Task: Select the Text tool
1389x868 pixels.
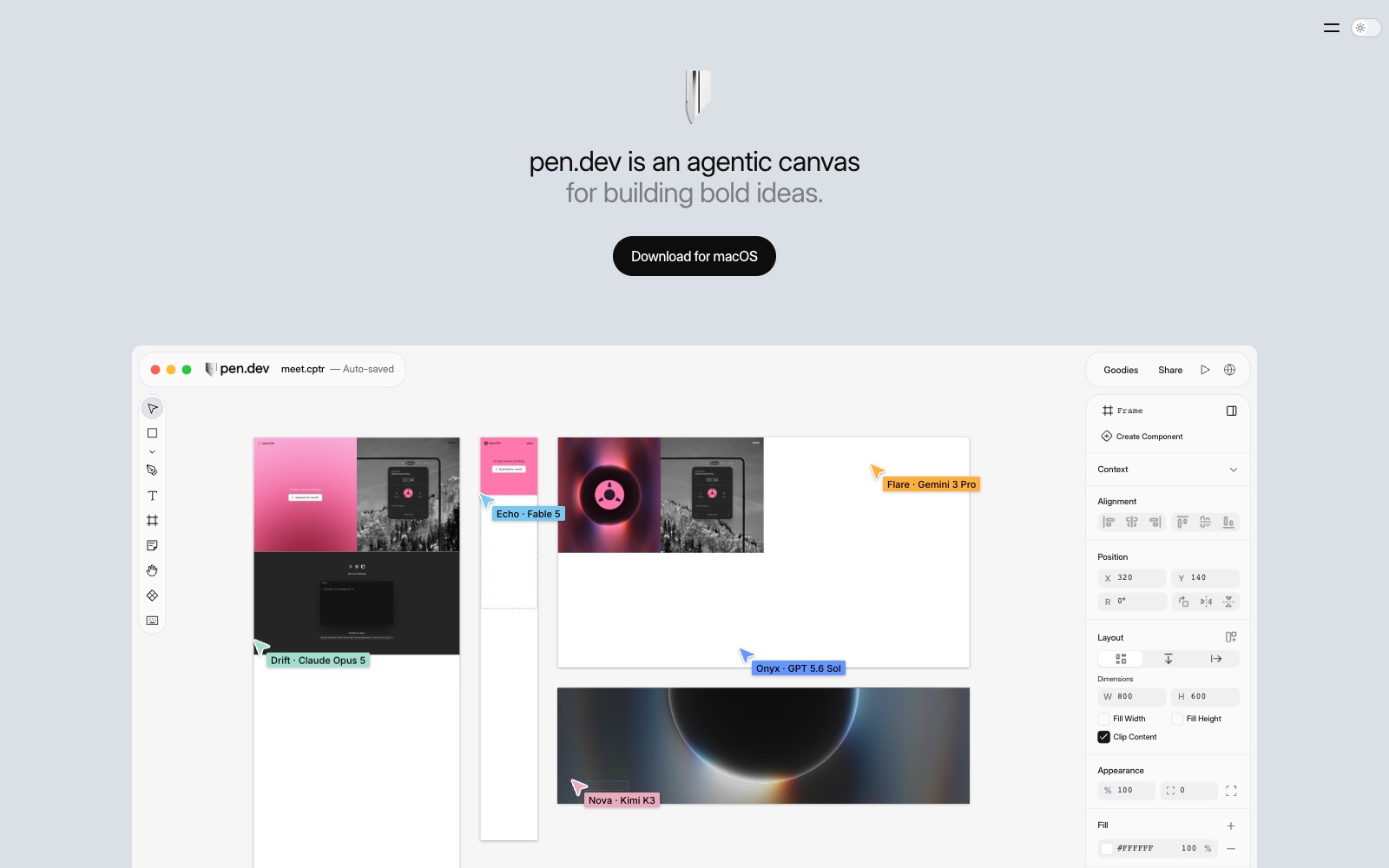Action: coord(152,496)
